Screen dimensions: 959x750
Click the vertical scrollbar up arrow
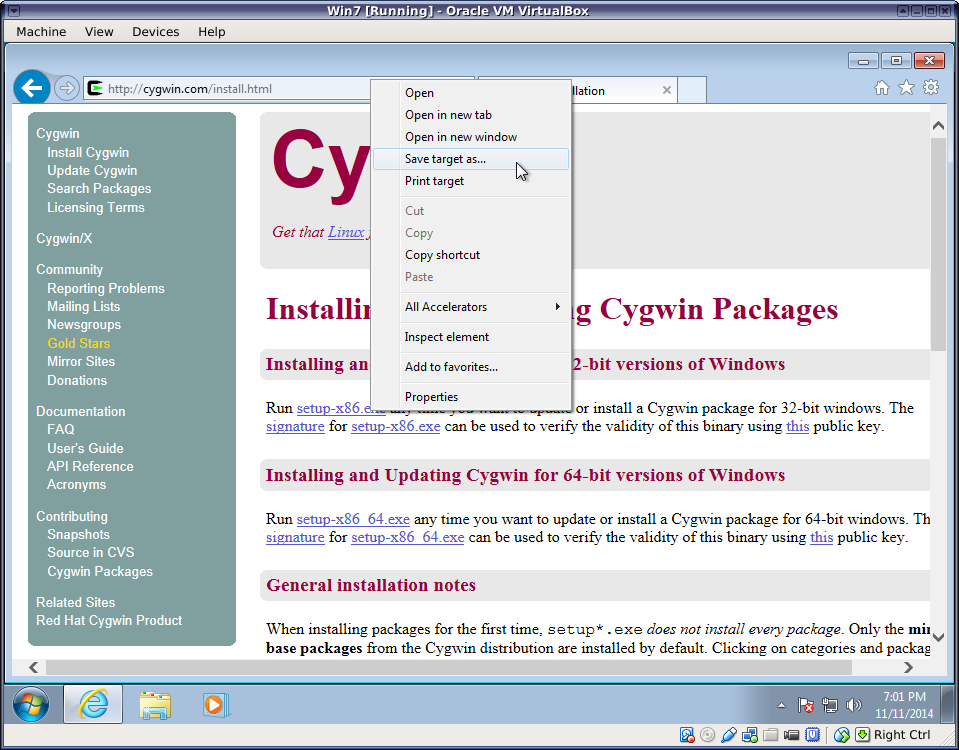(x=938, y=125)
